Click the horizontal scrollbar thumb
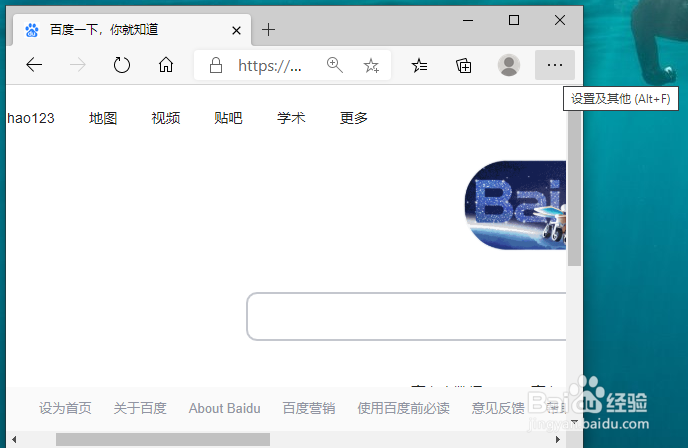Image resolution: width=688 pixels, height=448 pixels. click(163, 439)
